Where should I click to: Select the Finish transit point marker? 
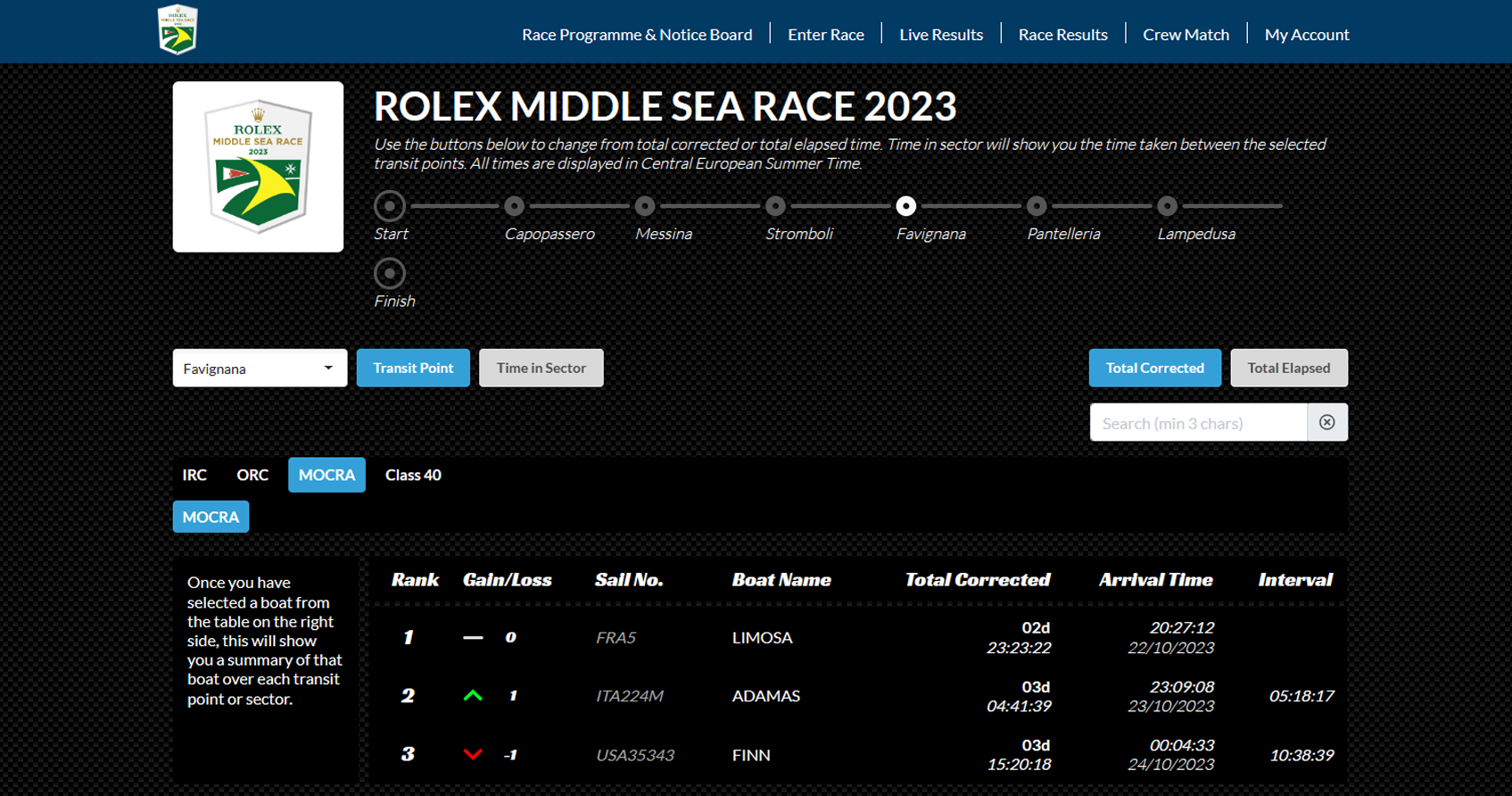pos(390,273)
